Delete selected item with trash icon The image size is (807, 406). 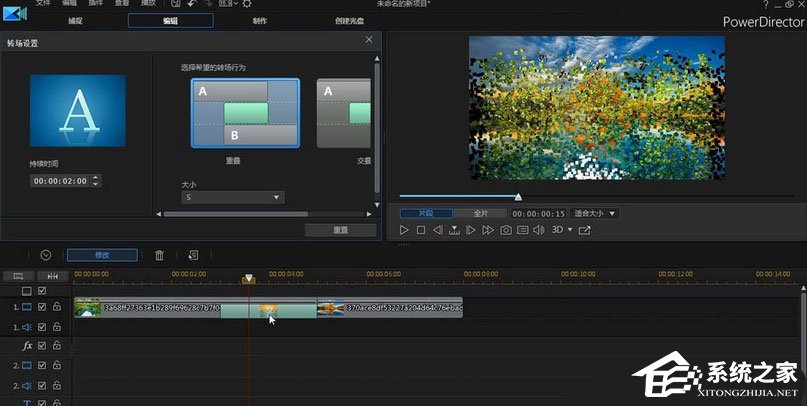coord(159,256)
